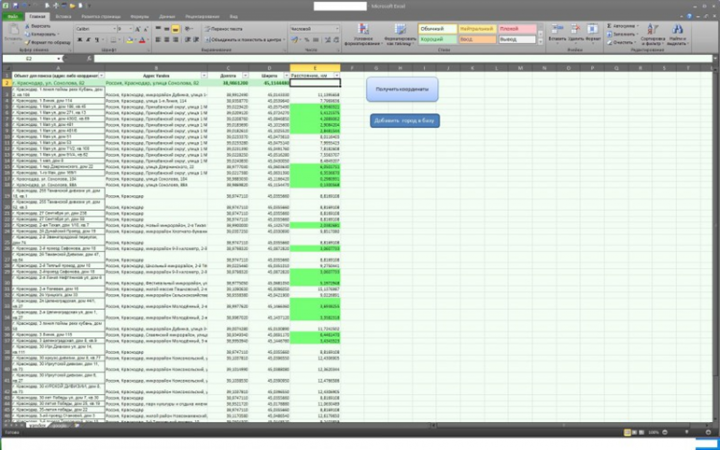Screen dimensions: 720x450
Task: Open the Файл tab
Action: pos(12,17)
